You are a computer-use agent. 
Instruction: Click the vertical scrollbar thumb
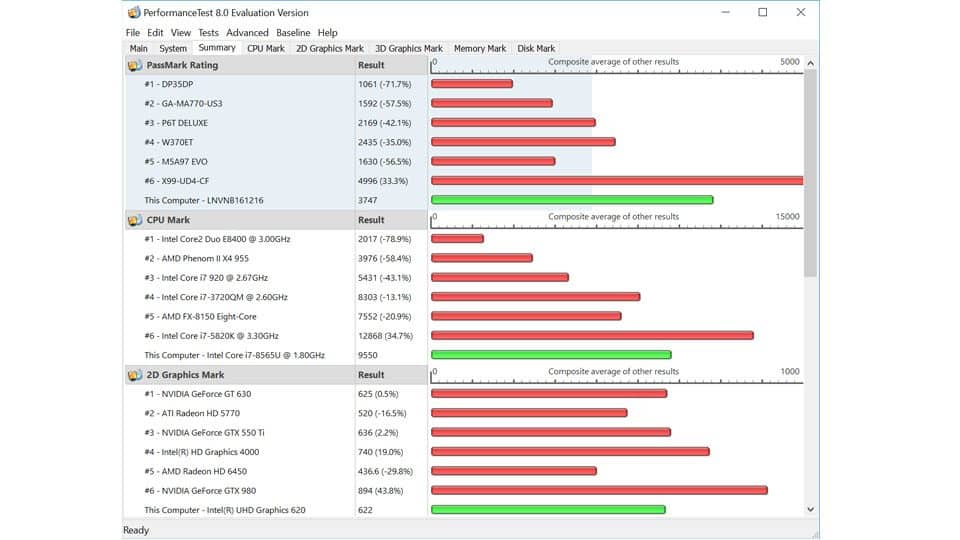click(x=811, y=173)
